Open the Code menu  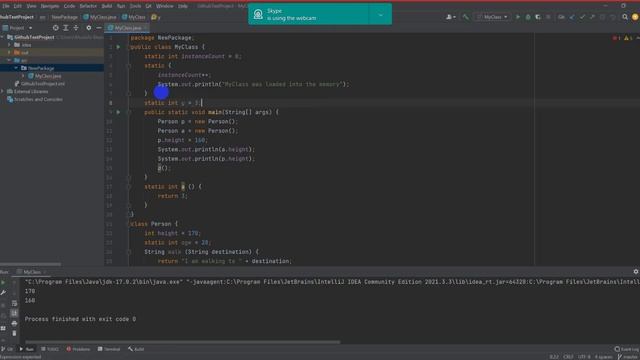[x=69, y=6]
